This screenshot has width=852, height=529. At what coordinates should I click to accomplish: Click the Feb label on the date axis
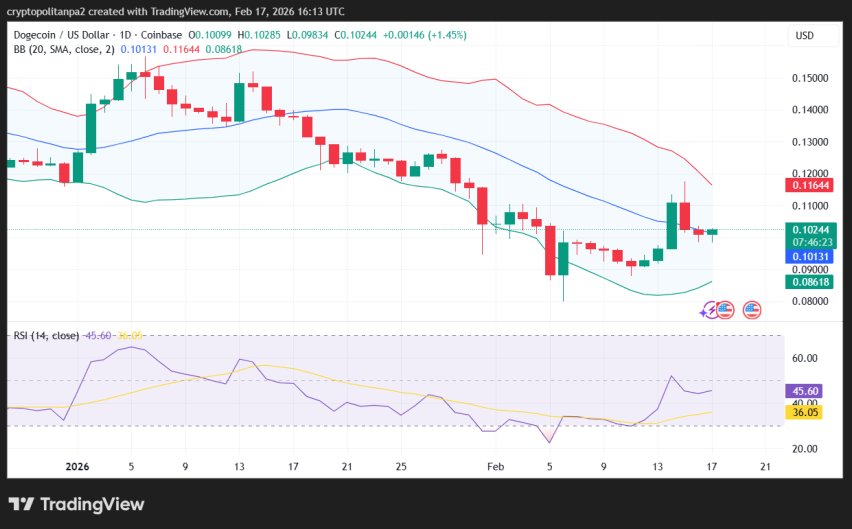coord(495,467)
